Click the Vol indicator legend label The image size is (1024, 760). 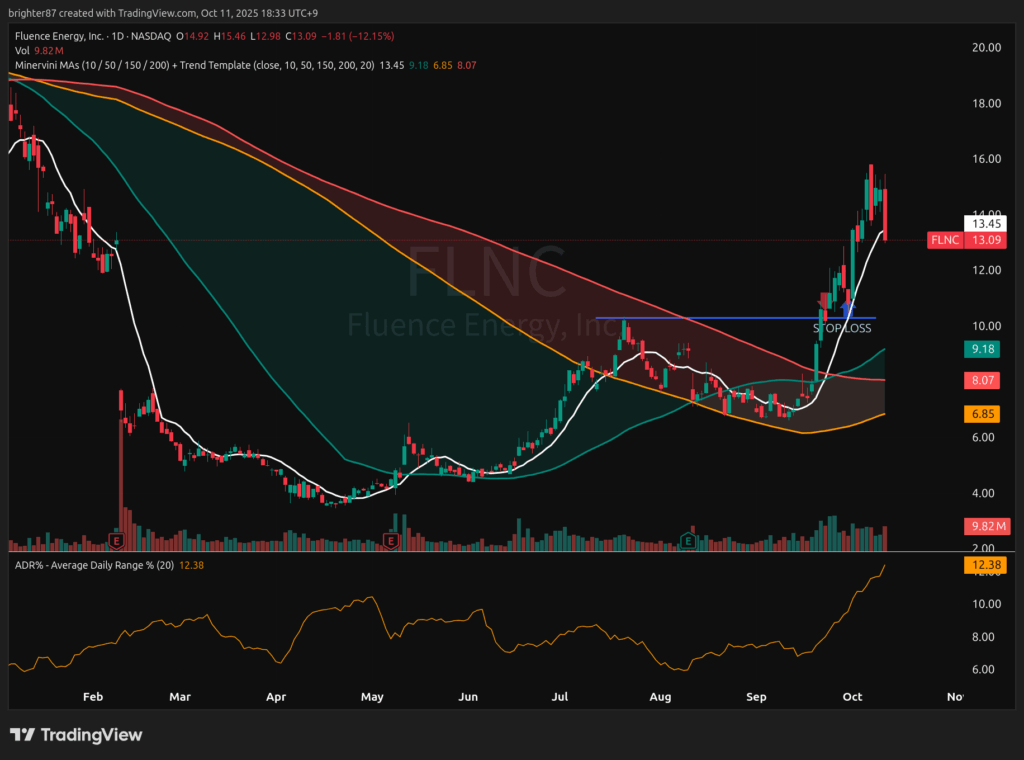pos(21,50)
